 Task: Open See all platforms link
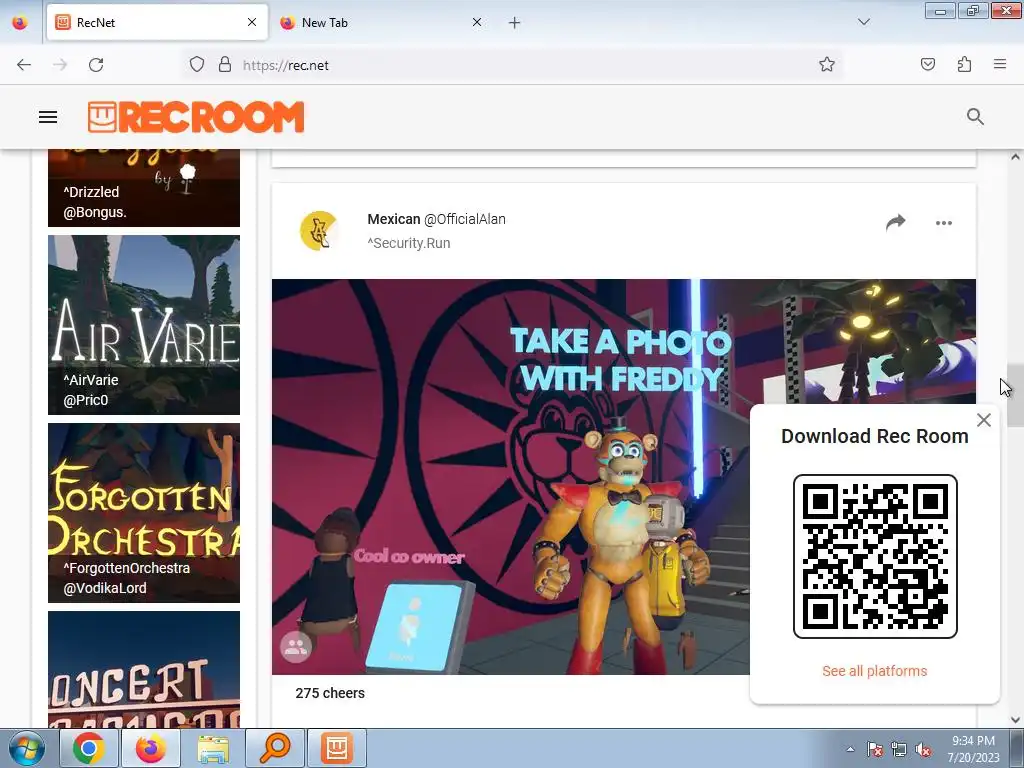tap(874, 671)
